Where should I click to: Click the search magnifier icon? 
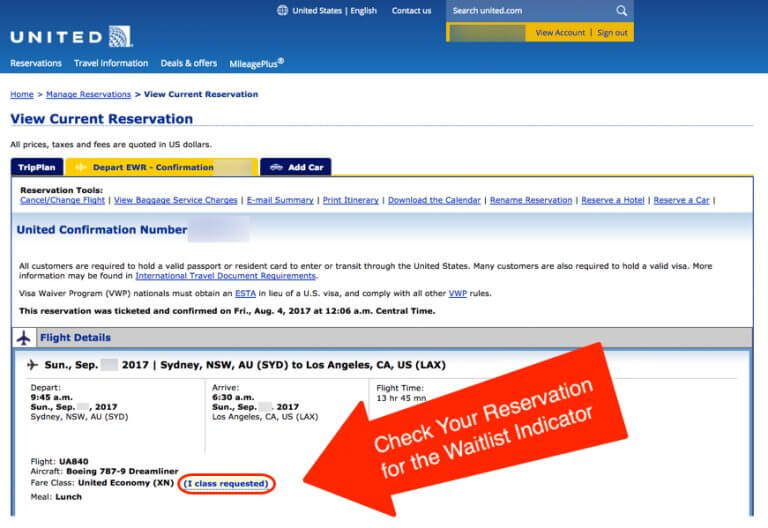[621, 11]
